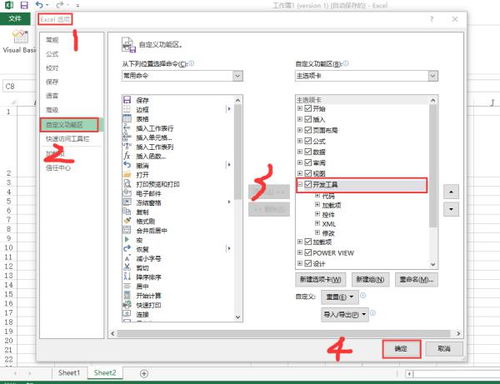Click the 新建选项卡(W) New Tab button
This screenshot has height=384, width=500.
(321, 279)
